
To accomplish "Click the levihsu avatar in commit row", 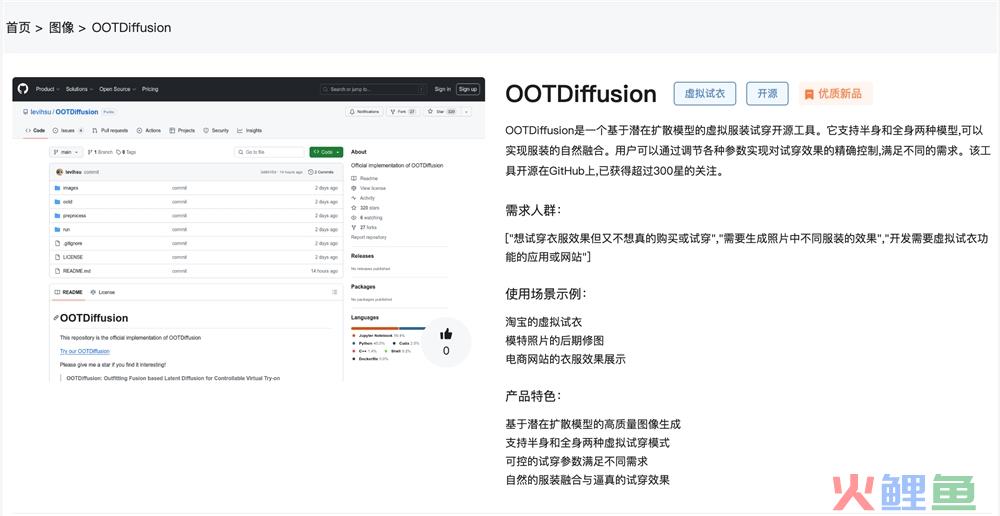I will pos(59,172).
